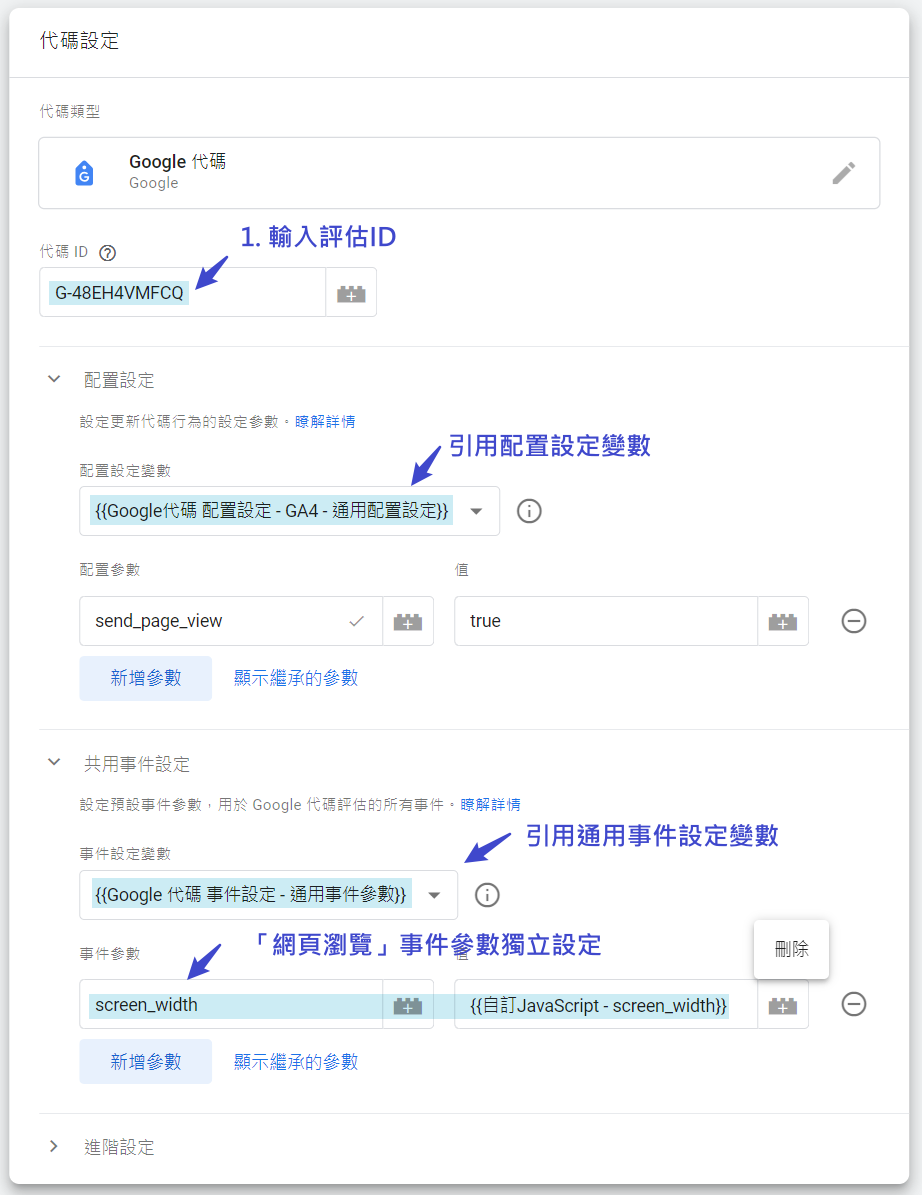
Task: Click the 代碼設定 panel heading
Action: (x=79, y=40)
